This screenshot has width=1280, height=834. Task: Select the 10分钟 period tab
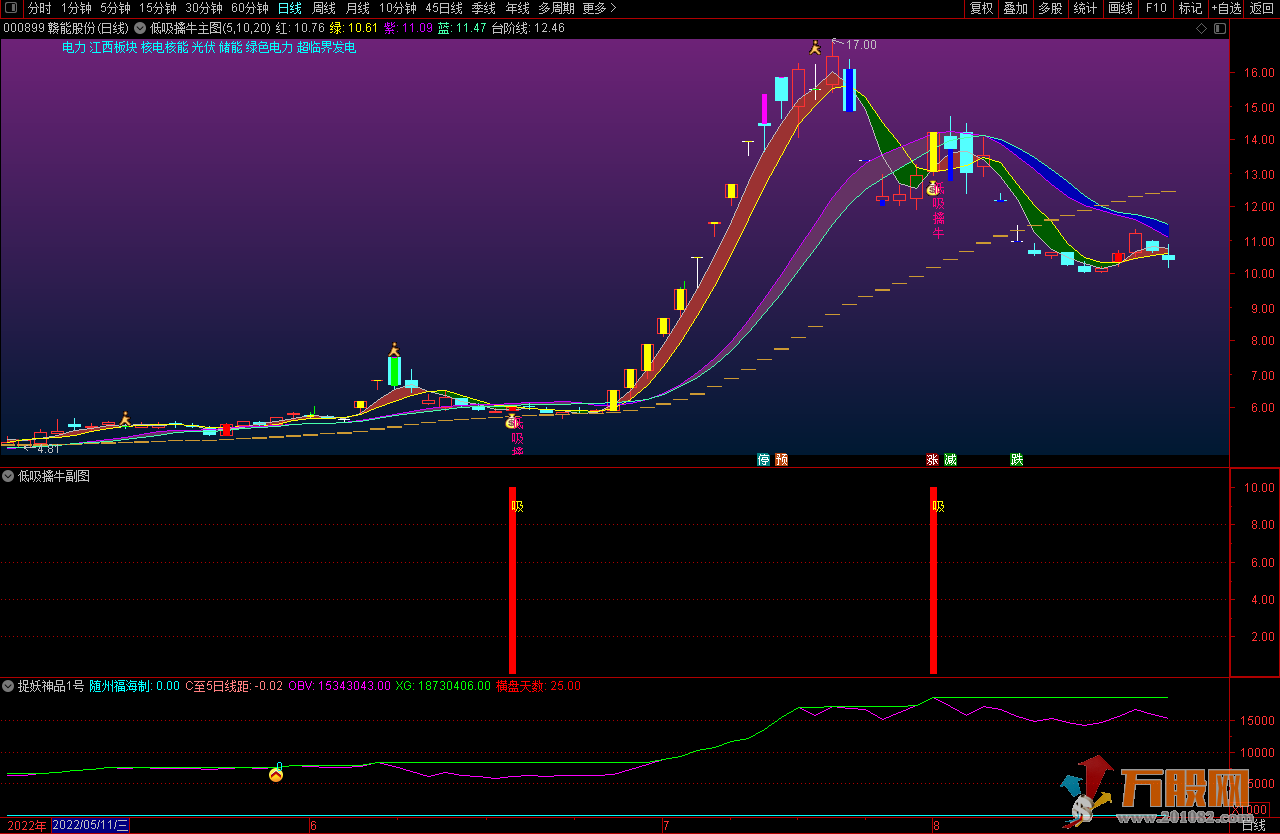(x=398, y=8)
